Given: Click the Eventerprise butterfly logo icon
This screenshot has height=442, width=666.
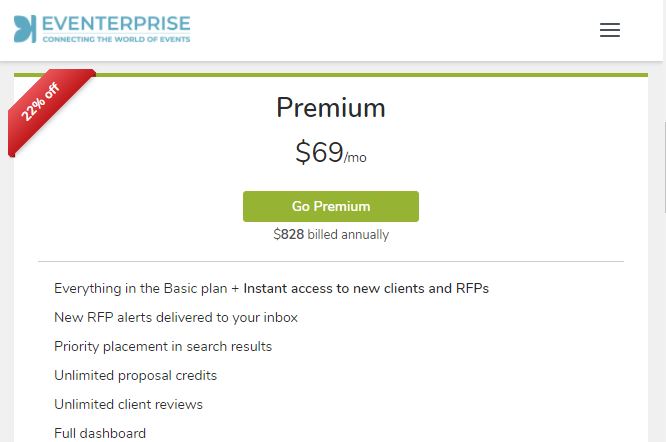Looking at the screenshot, I should [x=25, y=29].
